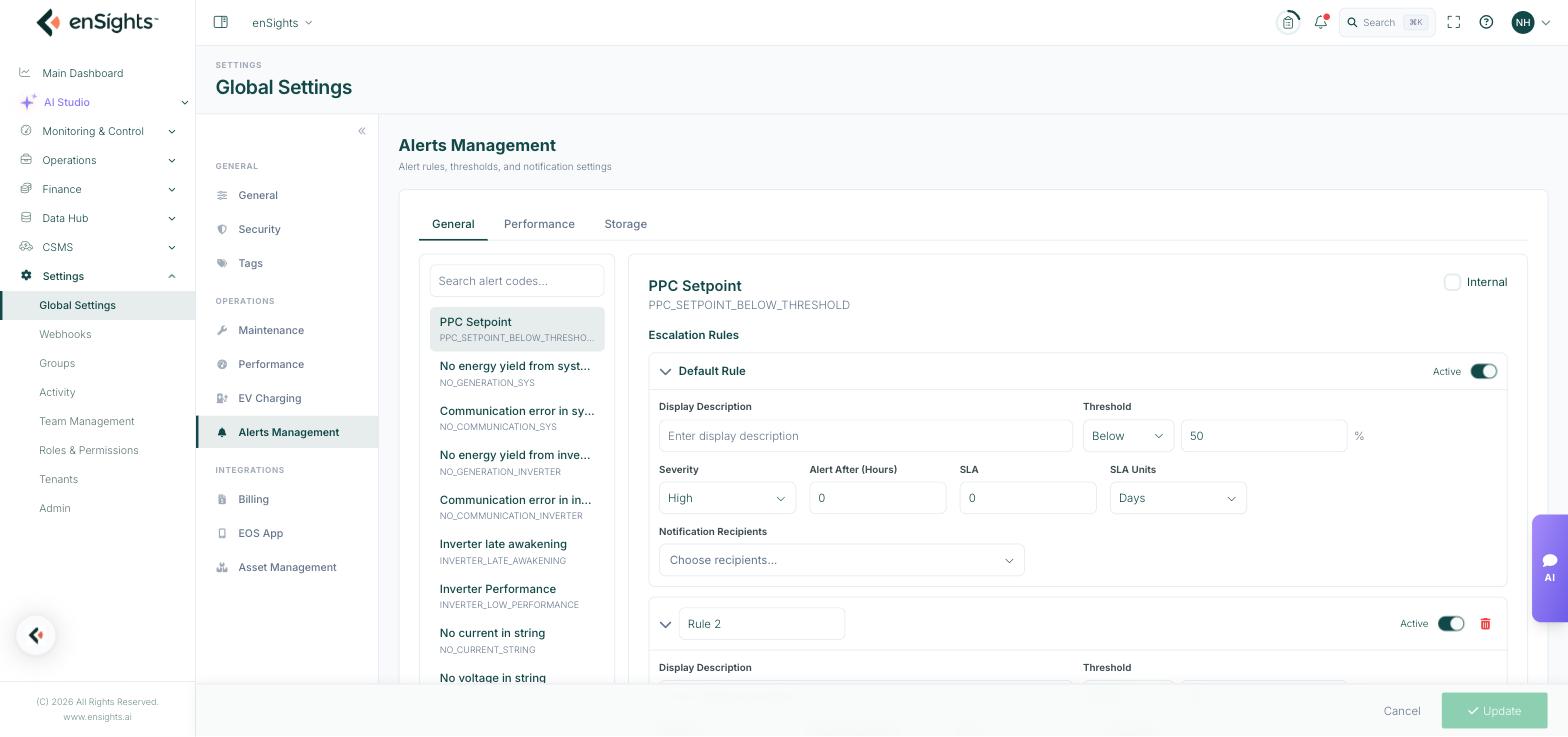Toggle Rule 2 Active switch
This screenshot has height=737, width=1568.
[x=1451, y=624]
